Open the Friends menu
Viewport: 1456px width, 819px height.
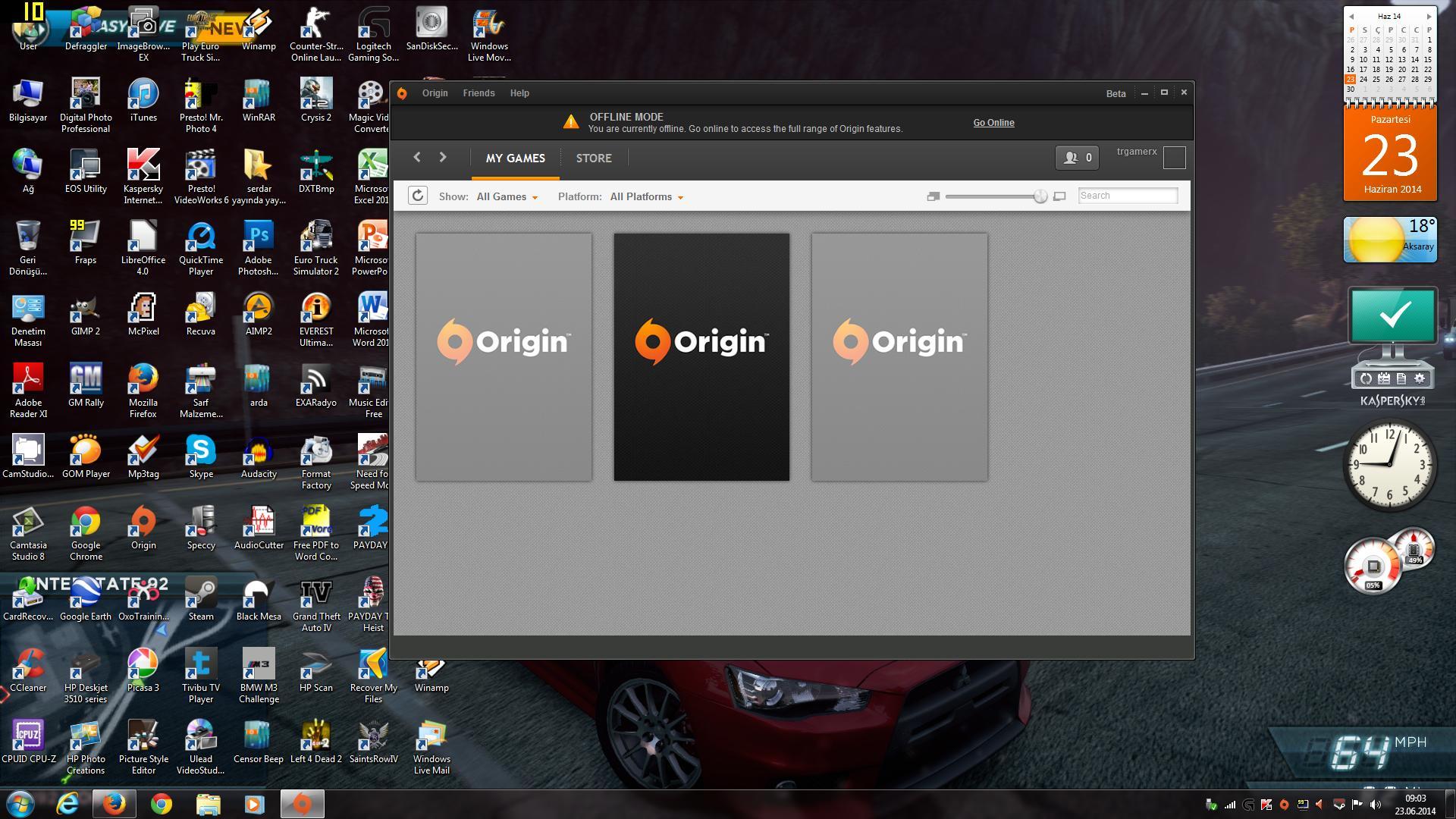(479, 93)
